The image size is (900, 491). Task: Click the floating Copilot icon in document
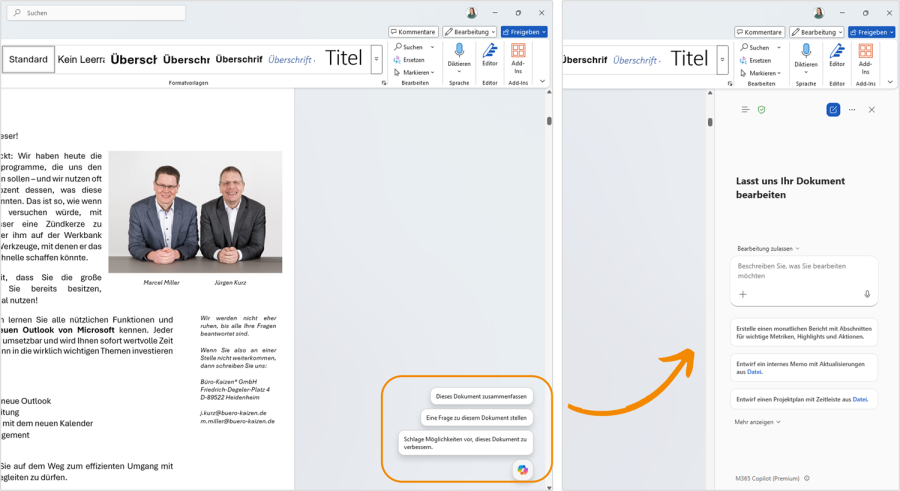(x=522, y=470)
